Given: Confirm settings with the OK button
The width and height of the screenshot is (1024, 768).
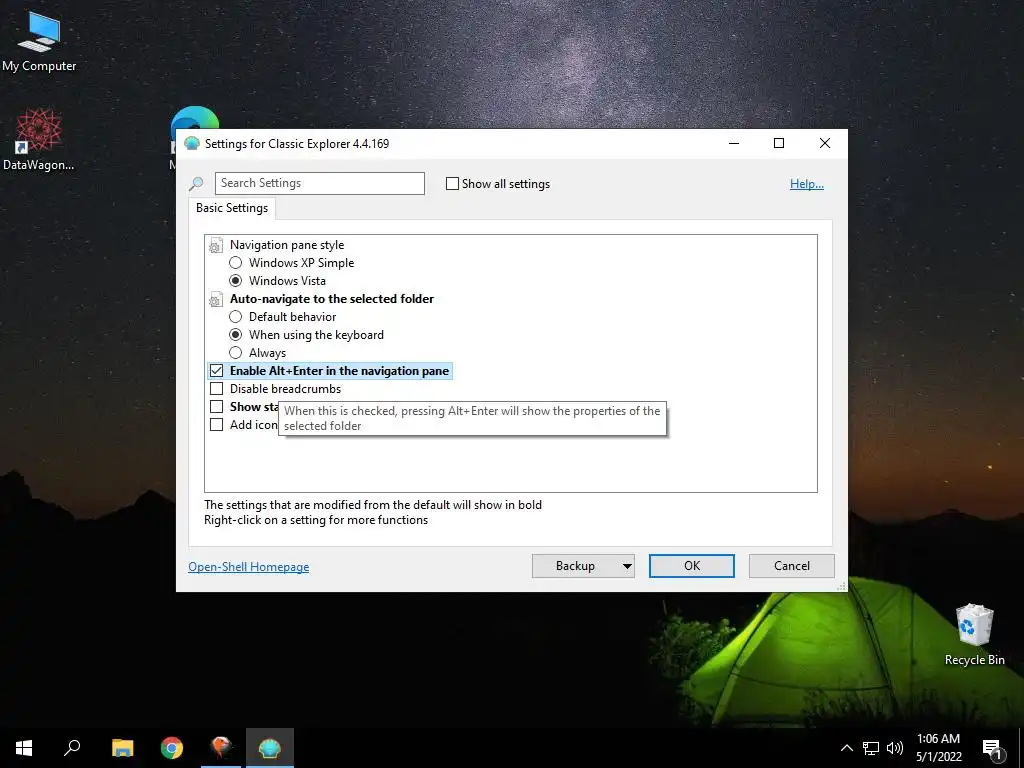Looking at the screenshot, I should 692,566.
